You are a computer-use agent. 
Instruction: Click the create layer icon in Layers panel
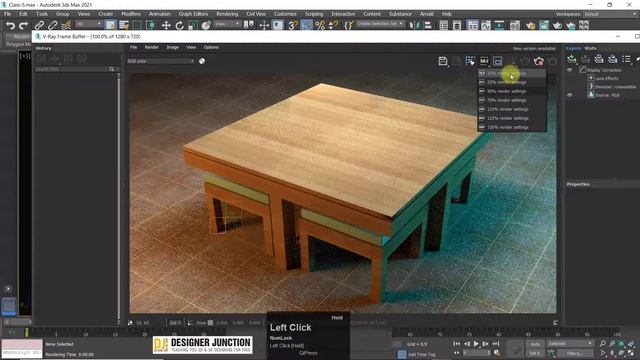click(571, 59)
